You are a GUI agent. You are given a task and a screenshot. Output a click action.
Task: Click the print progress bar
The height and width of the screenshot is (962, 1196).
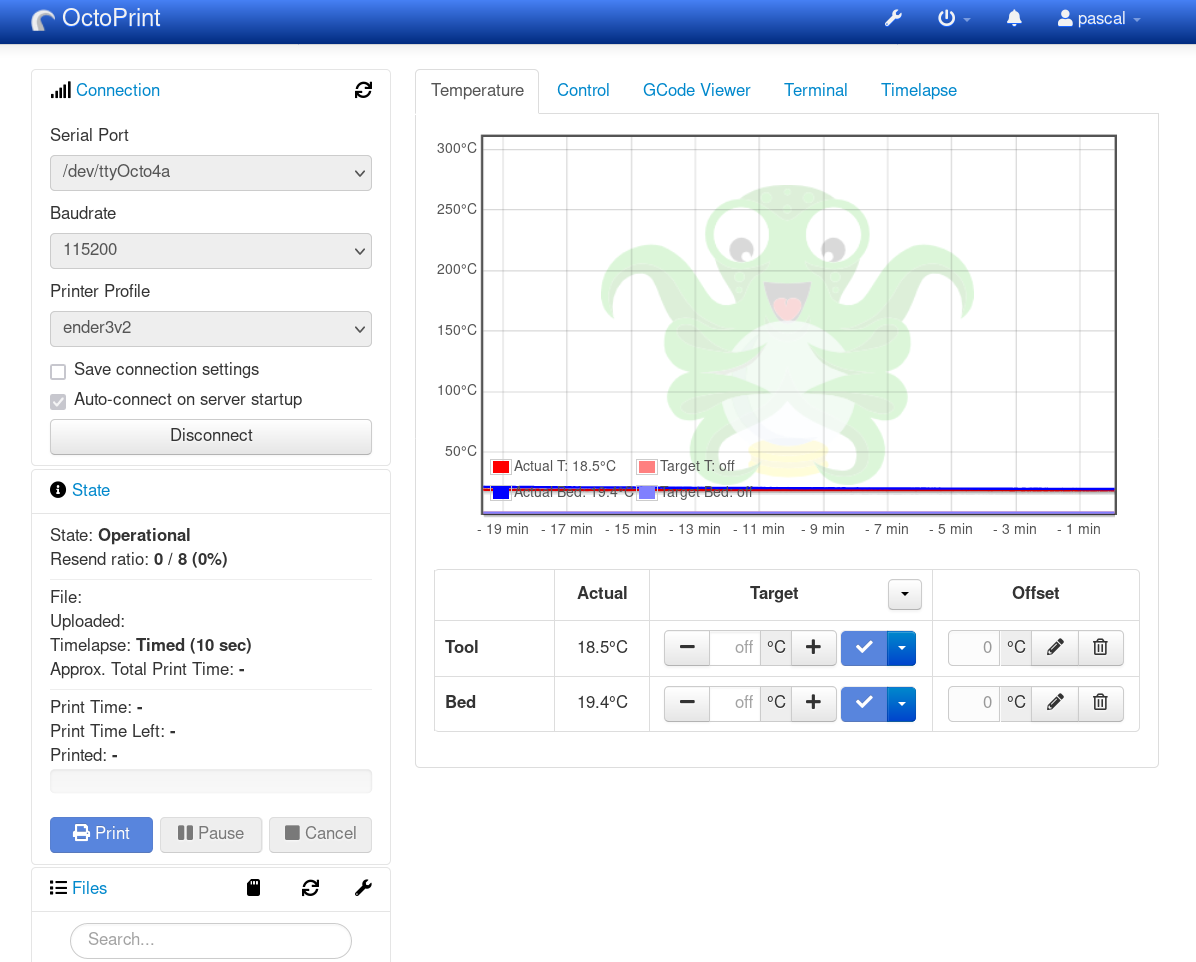point(211,781)
